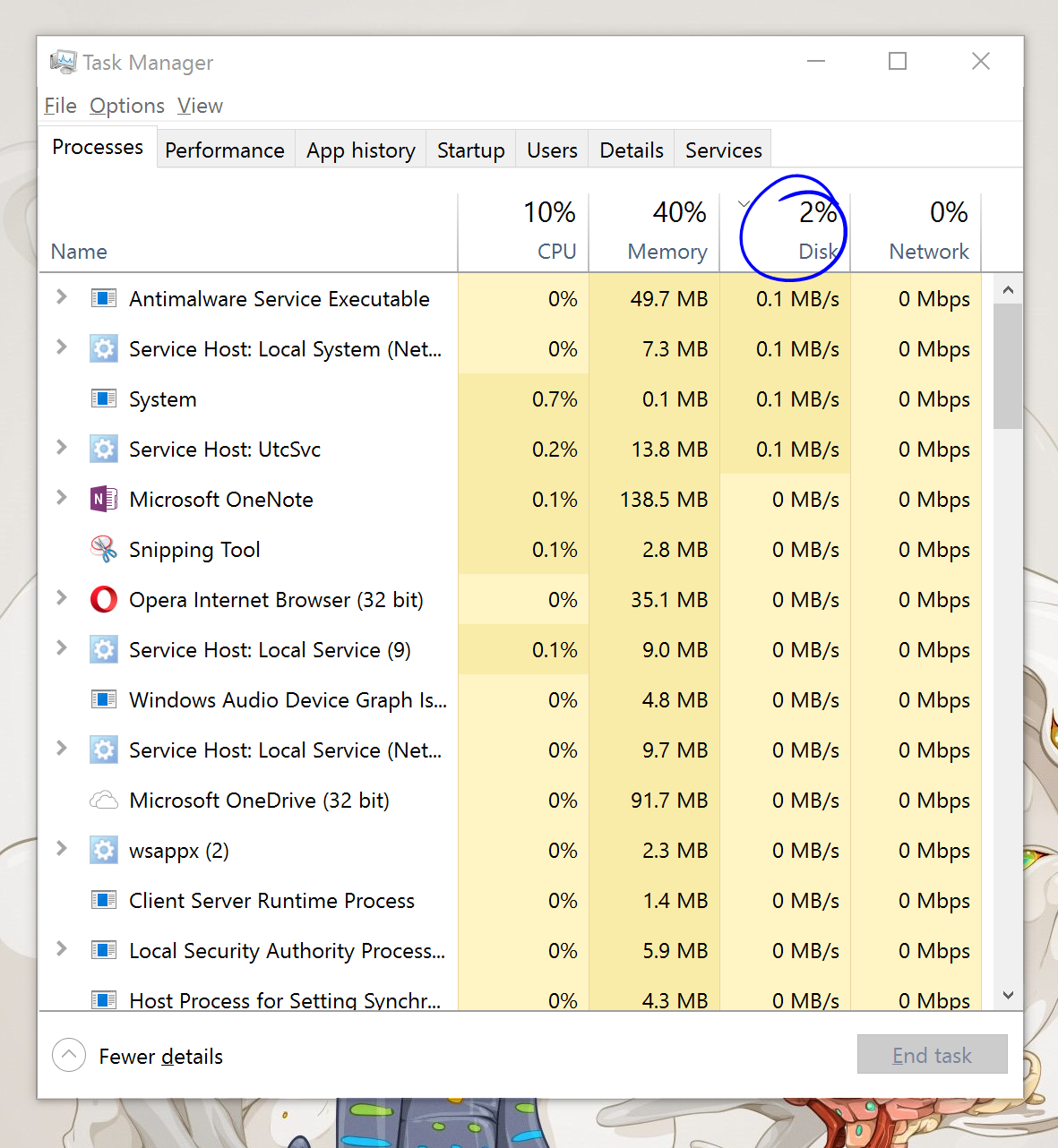Select Windows Audio Device Graph Is... row
The image size is (1058, 1148).
point(511,699)
